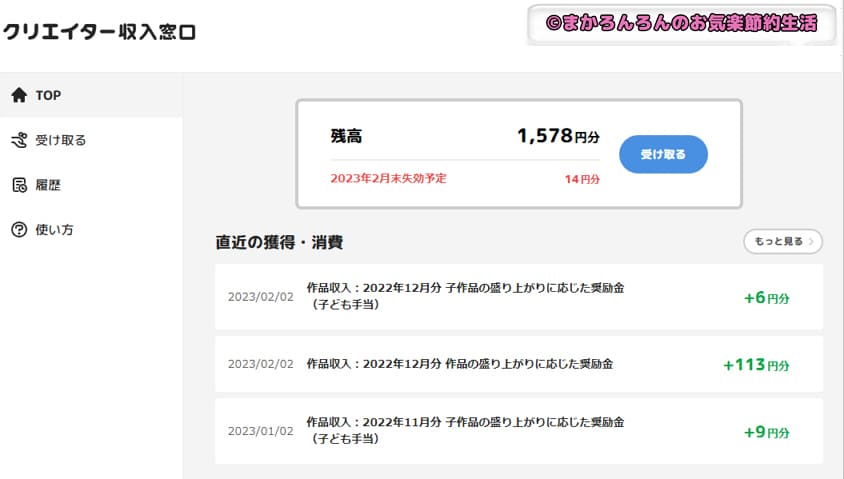The height and width of the screenshot is (479, 844).
Task: Open the 履歴 sidebar menu item
Action: tap(91, 185)
